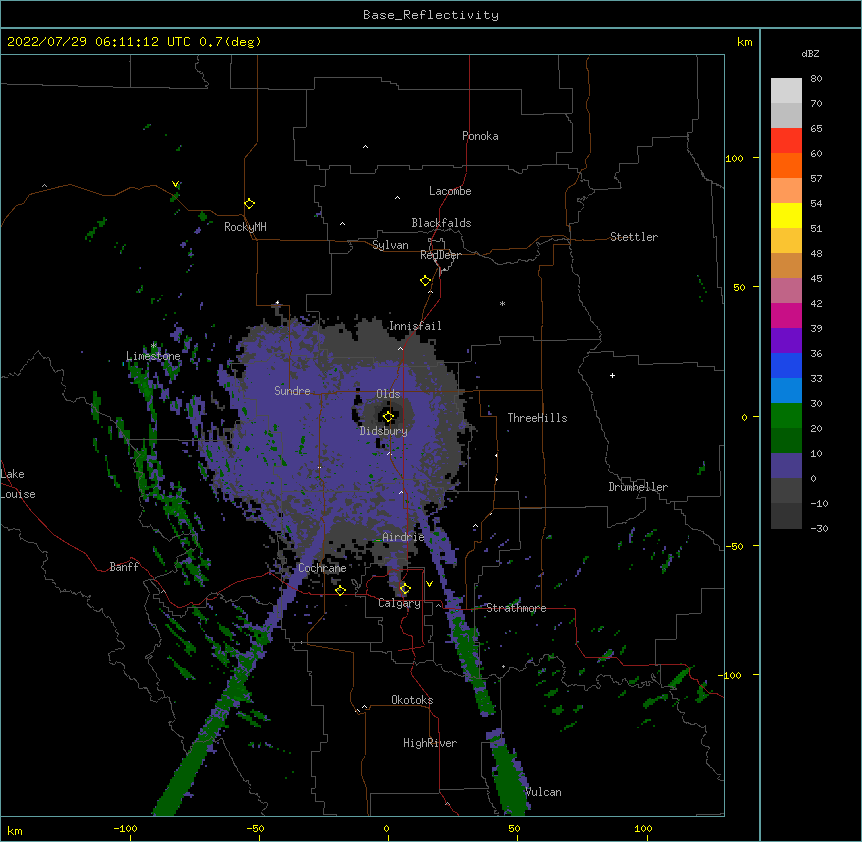Click the yellow diamond radar site marker below Olds

389,417
